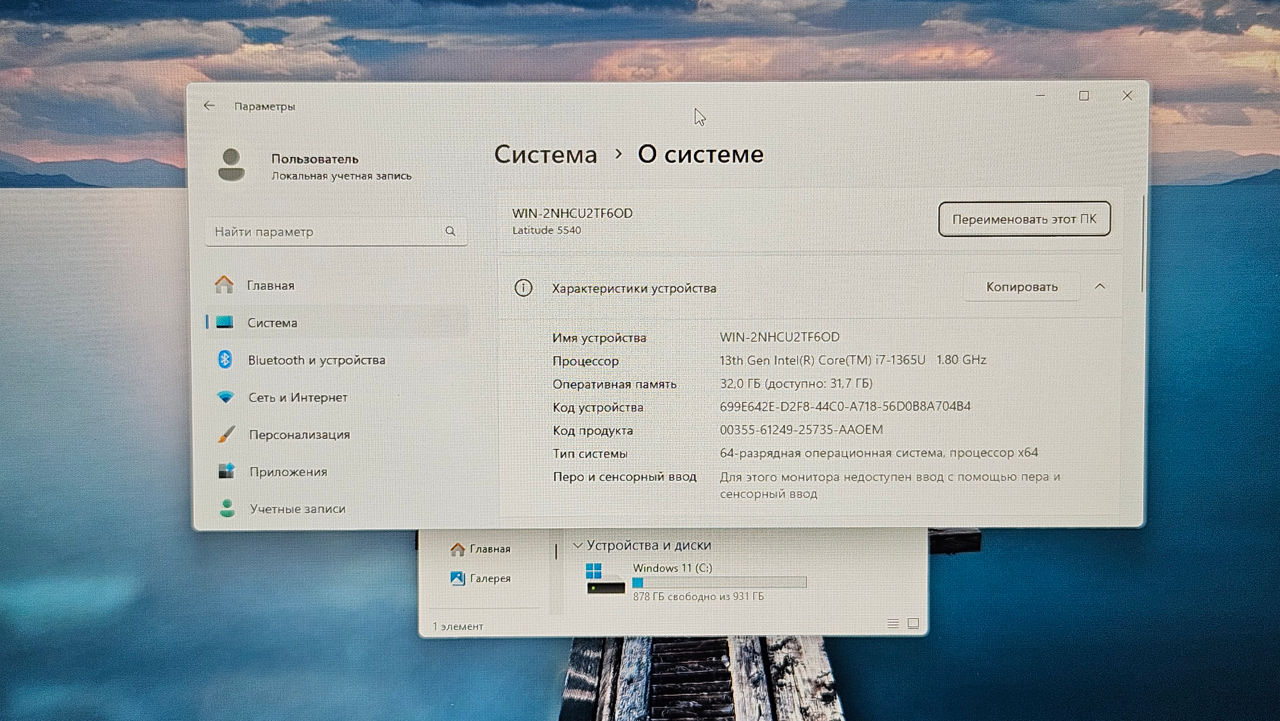
Task: Click the Оперативная память 32,0 ГБ value
Action: click(x=796, y=384)
